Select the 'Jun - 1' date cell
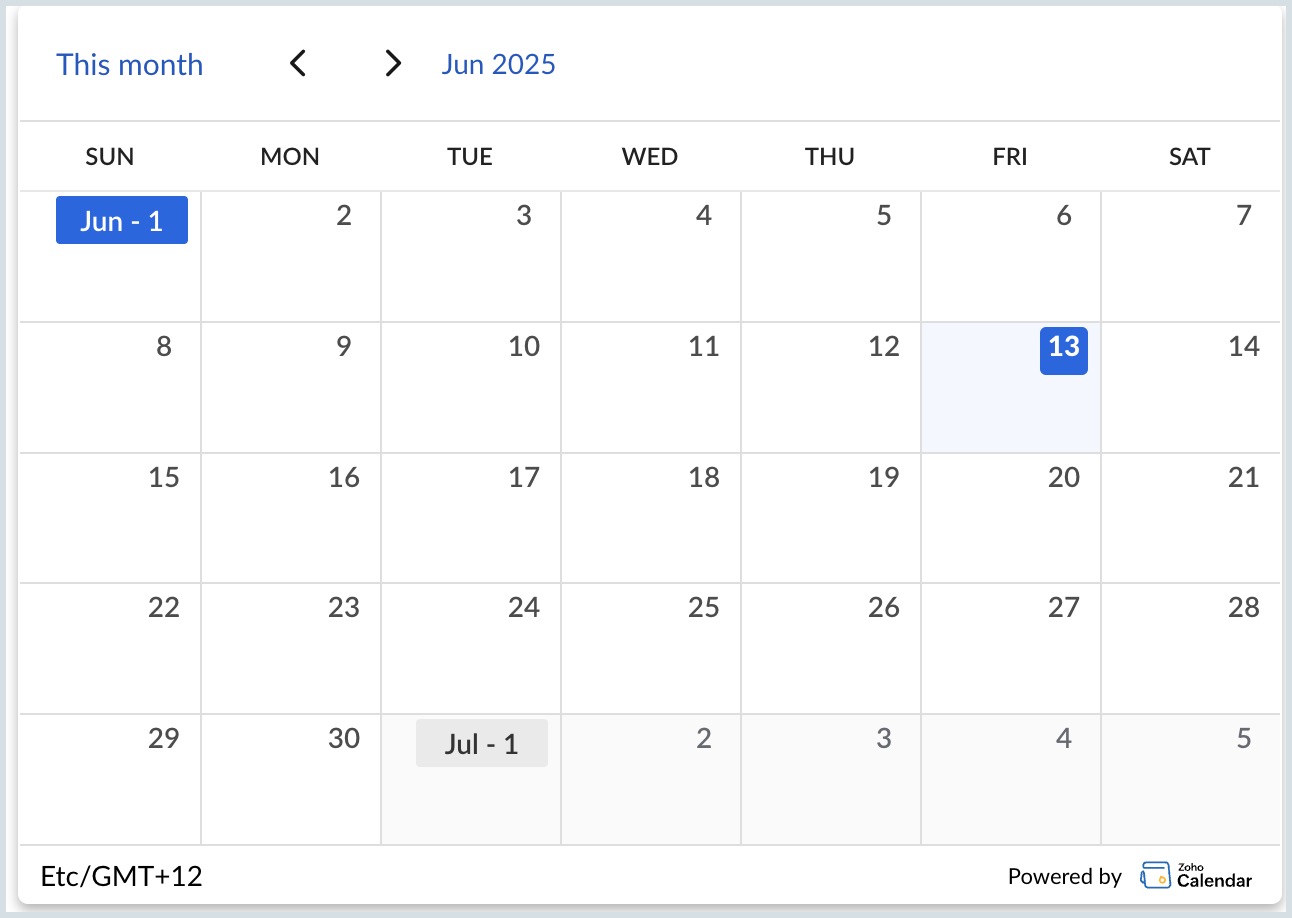The image size is (1292, 918). pyautogui.click(x=121, y=221)
